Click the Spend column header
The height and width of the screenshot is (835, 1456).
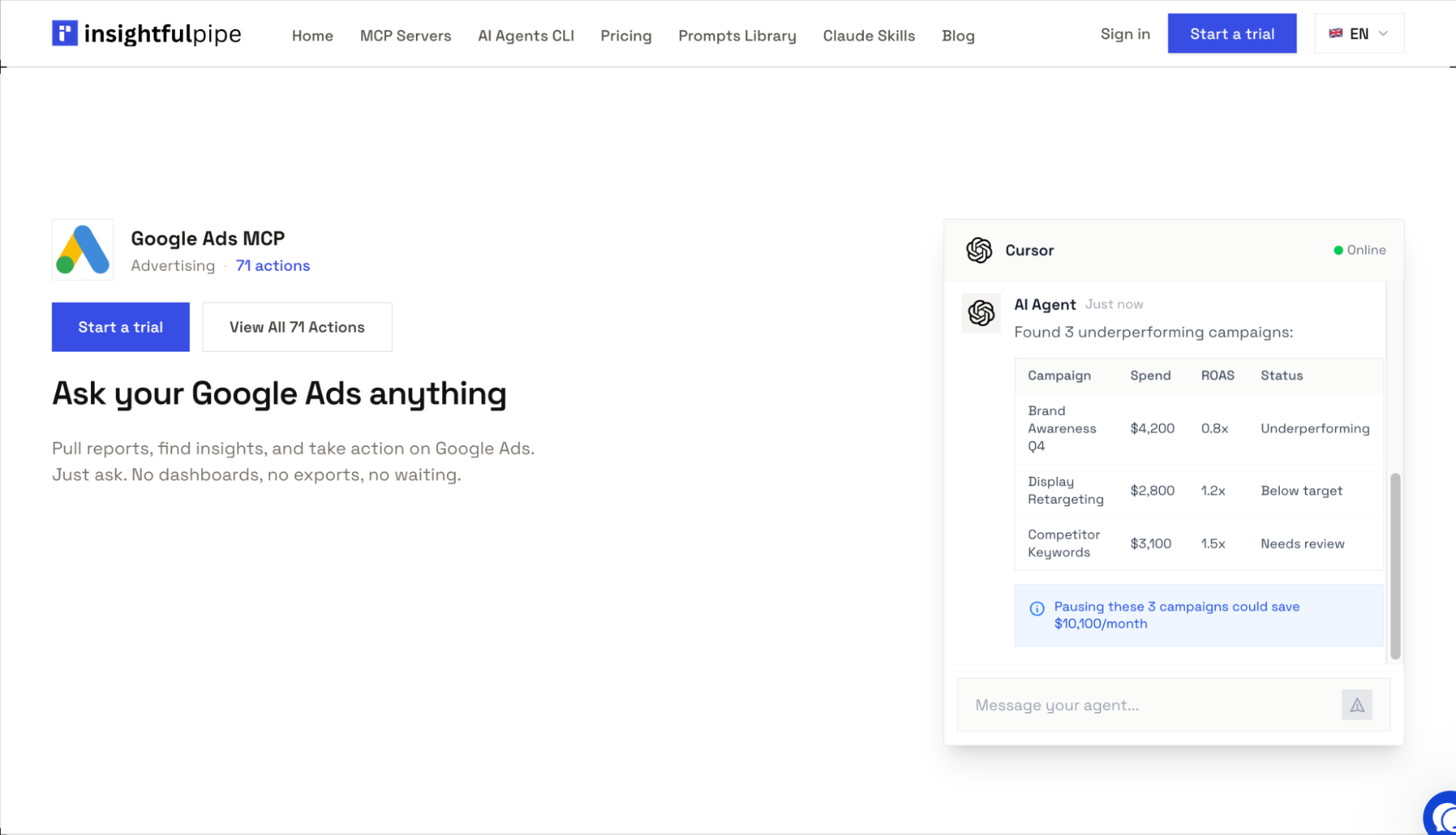1150,376
